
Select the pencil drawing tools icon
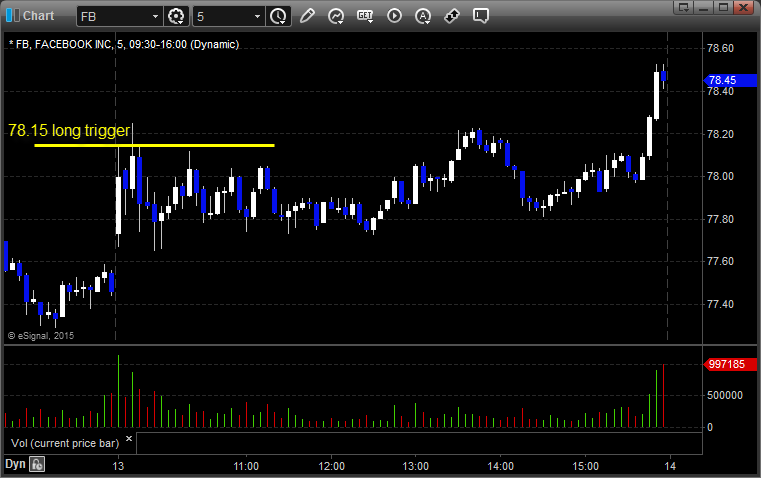point(307,16)
